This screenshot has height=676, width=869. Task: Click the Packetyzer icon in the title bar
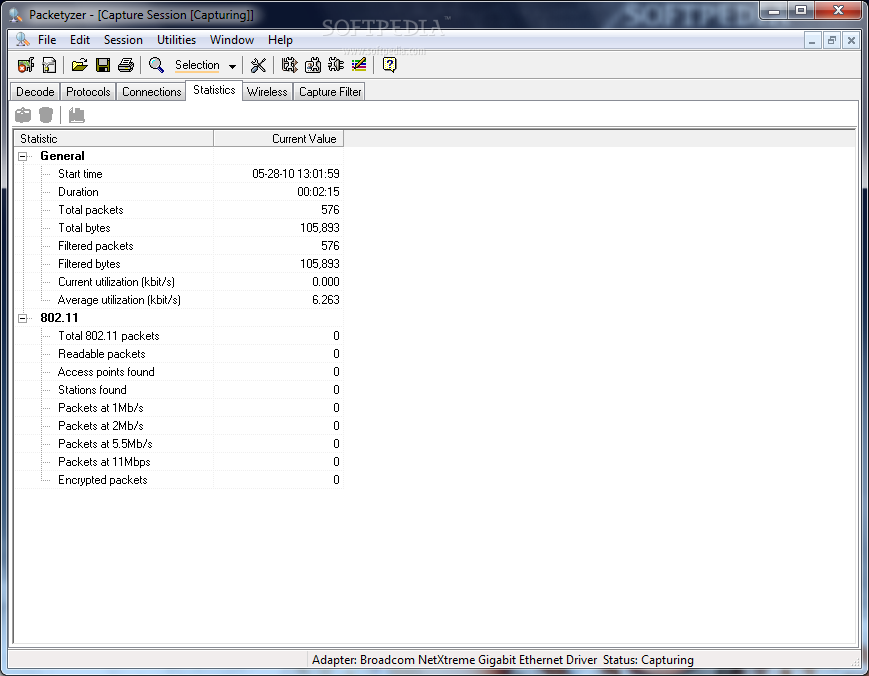[x=16, y=15]
